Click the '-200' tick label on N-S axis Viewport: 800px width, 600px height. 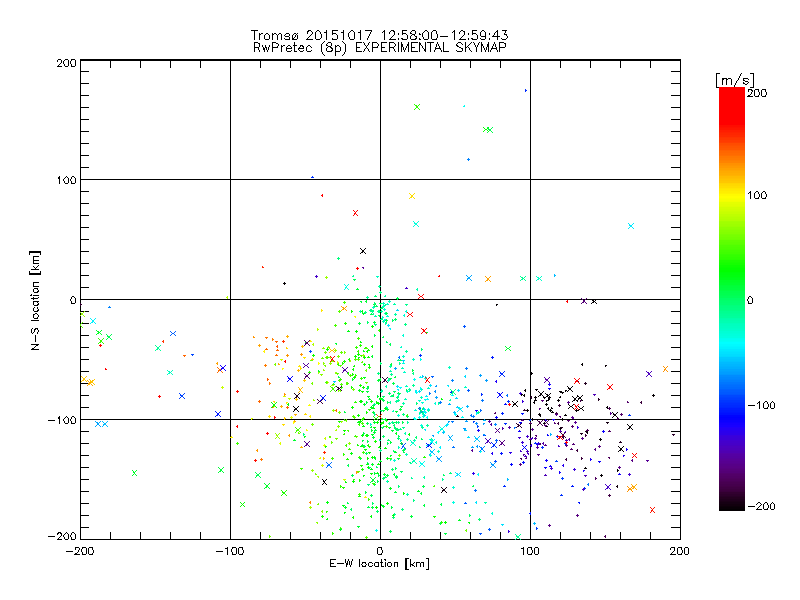[62, 536]
